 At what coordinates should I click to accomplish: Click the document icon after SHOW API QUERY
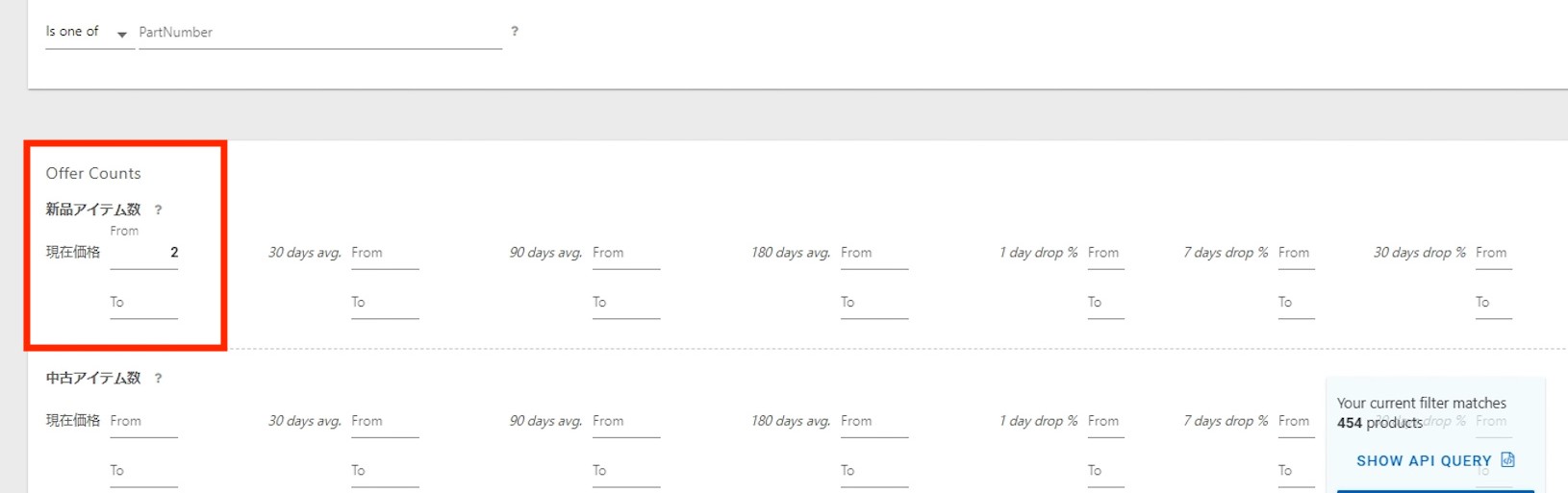point(1507,460)
